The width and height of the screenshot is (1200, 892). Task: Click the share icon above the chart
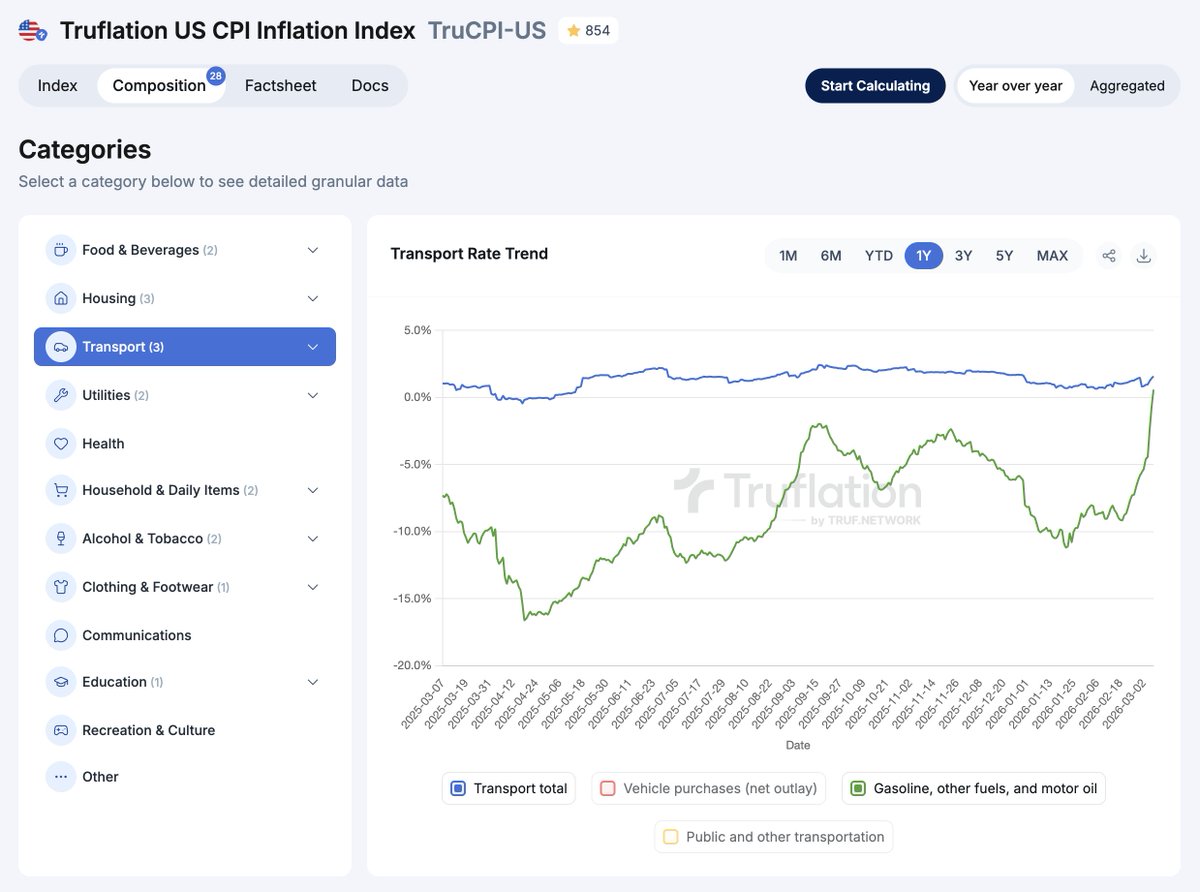click(x=1108, y=255)
